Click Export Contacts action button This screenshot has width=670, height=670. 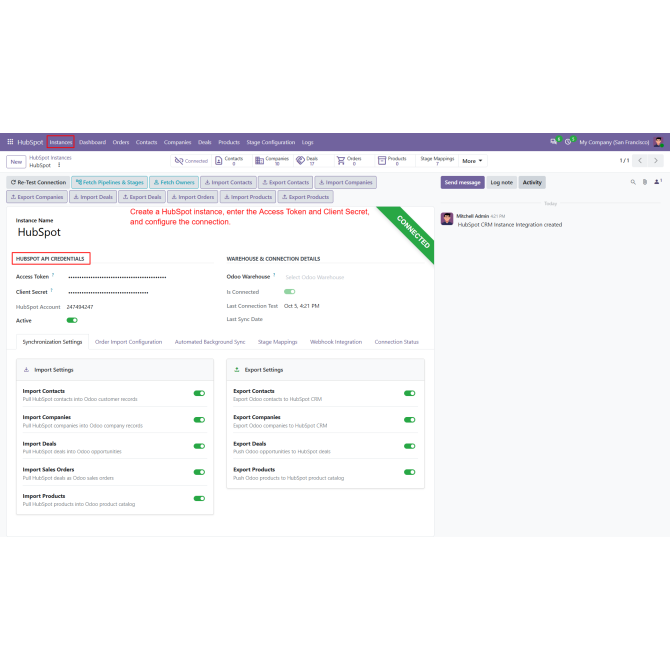(285, 182)
